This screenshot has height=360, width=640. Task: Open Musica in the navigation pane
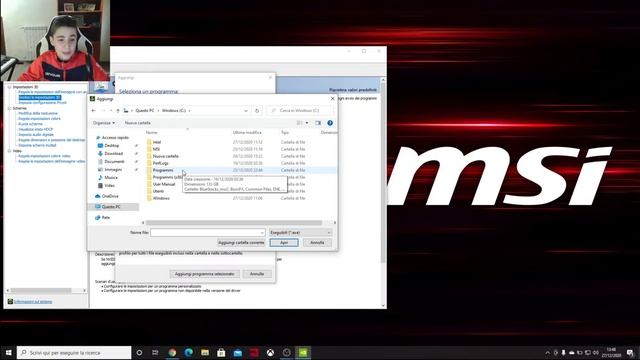(x=111, y=178)
